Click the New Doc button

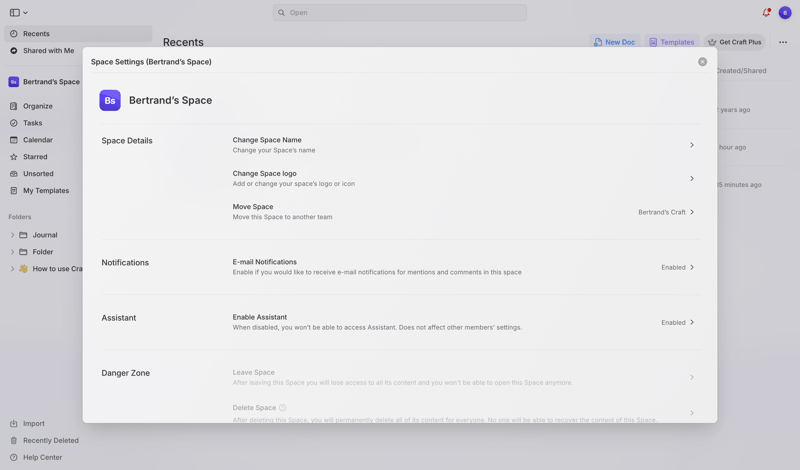click(x=614, y=42)
